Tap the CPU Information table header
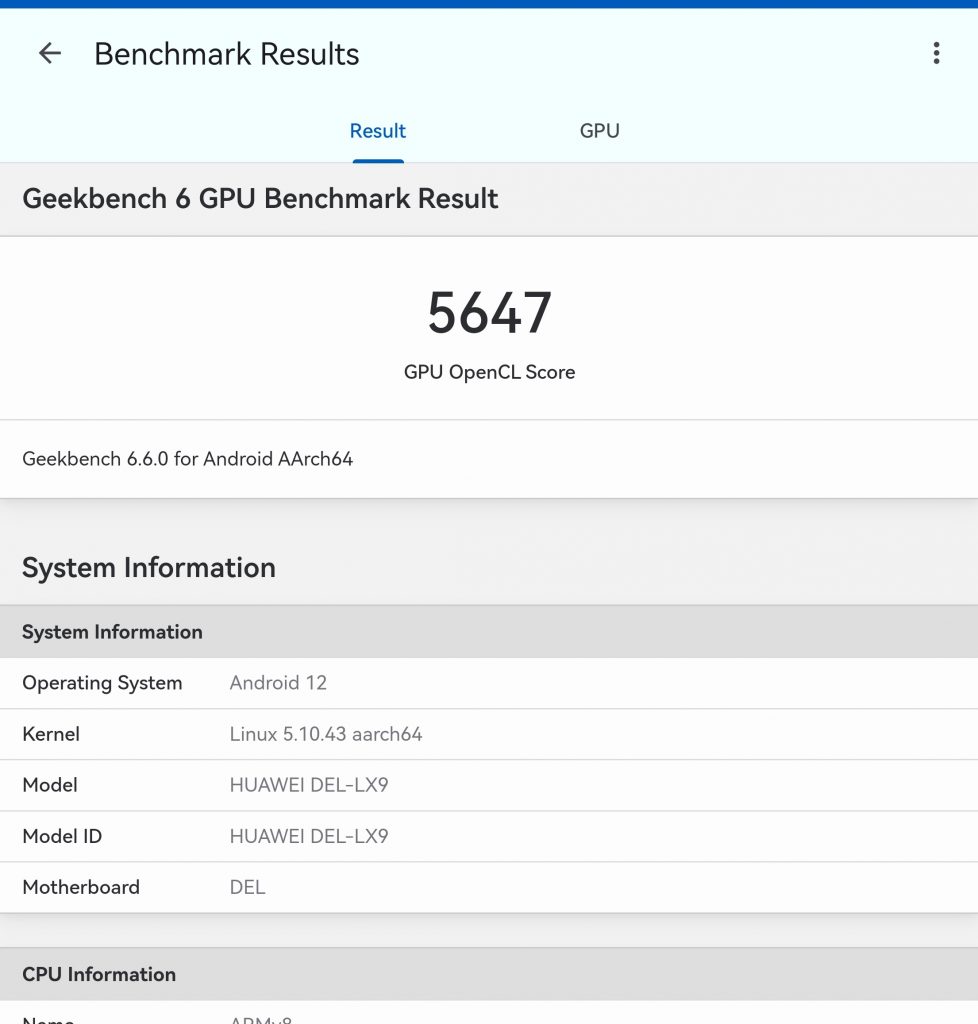978x1024 pixels. click(99, 974)
